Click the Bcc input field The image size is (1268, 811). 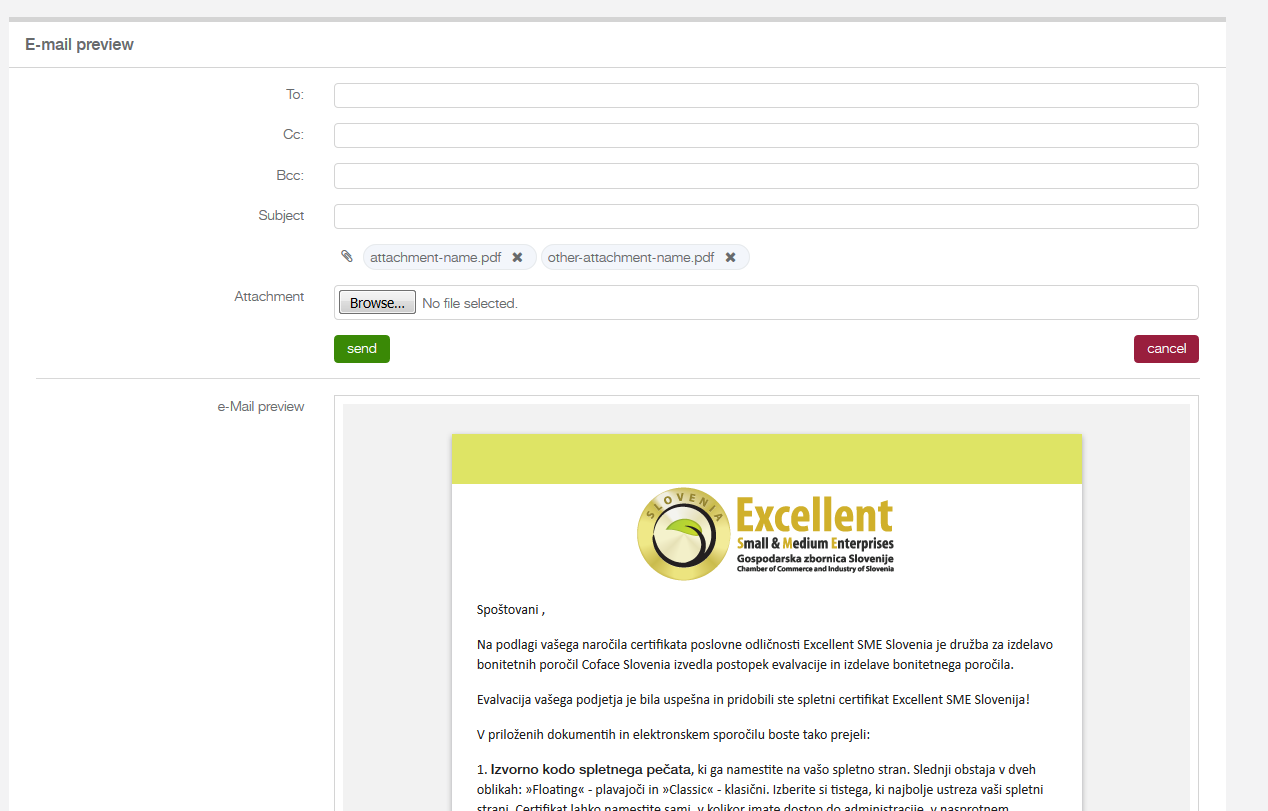tap(766, 176)
